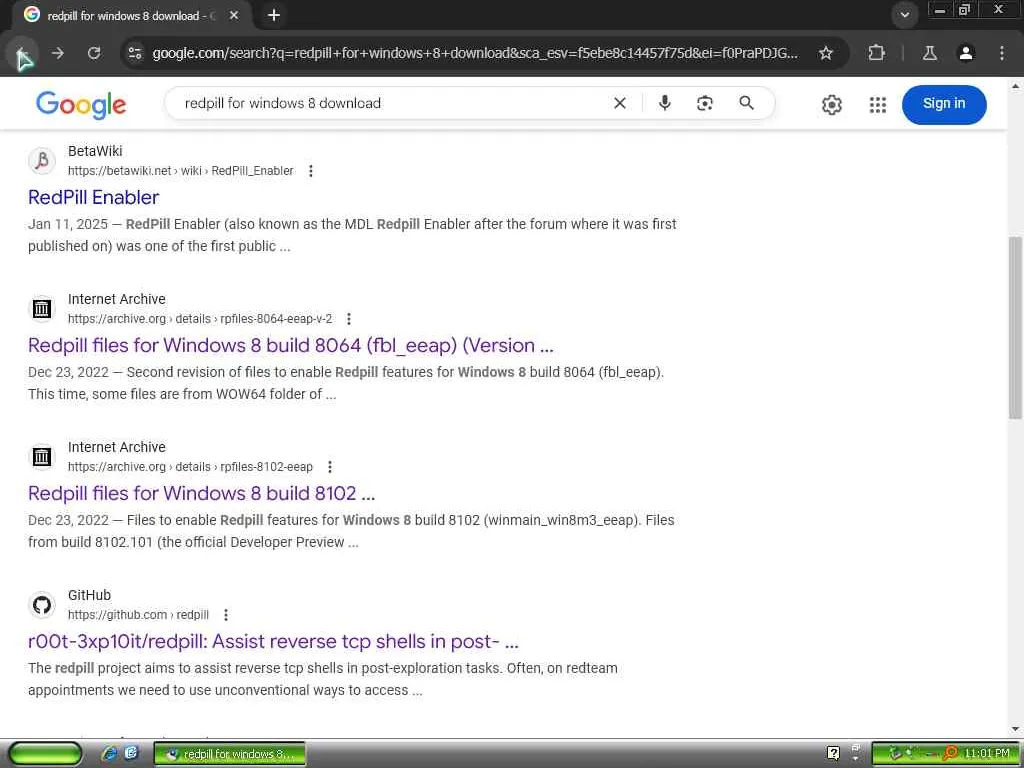Expand the tab search dropdown

[x=904, y=15]
